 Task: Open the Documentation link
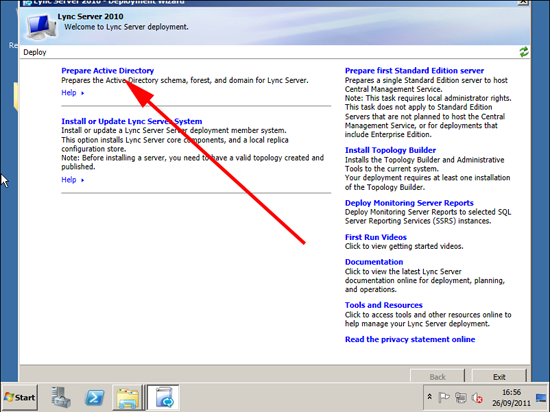click(374, 262)
